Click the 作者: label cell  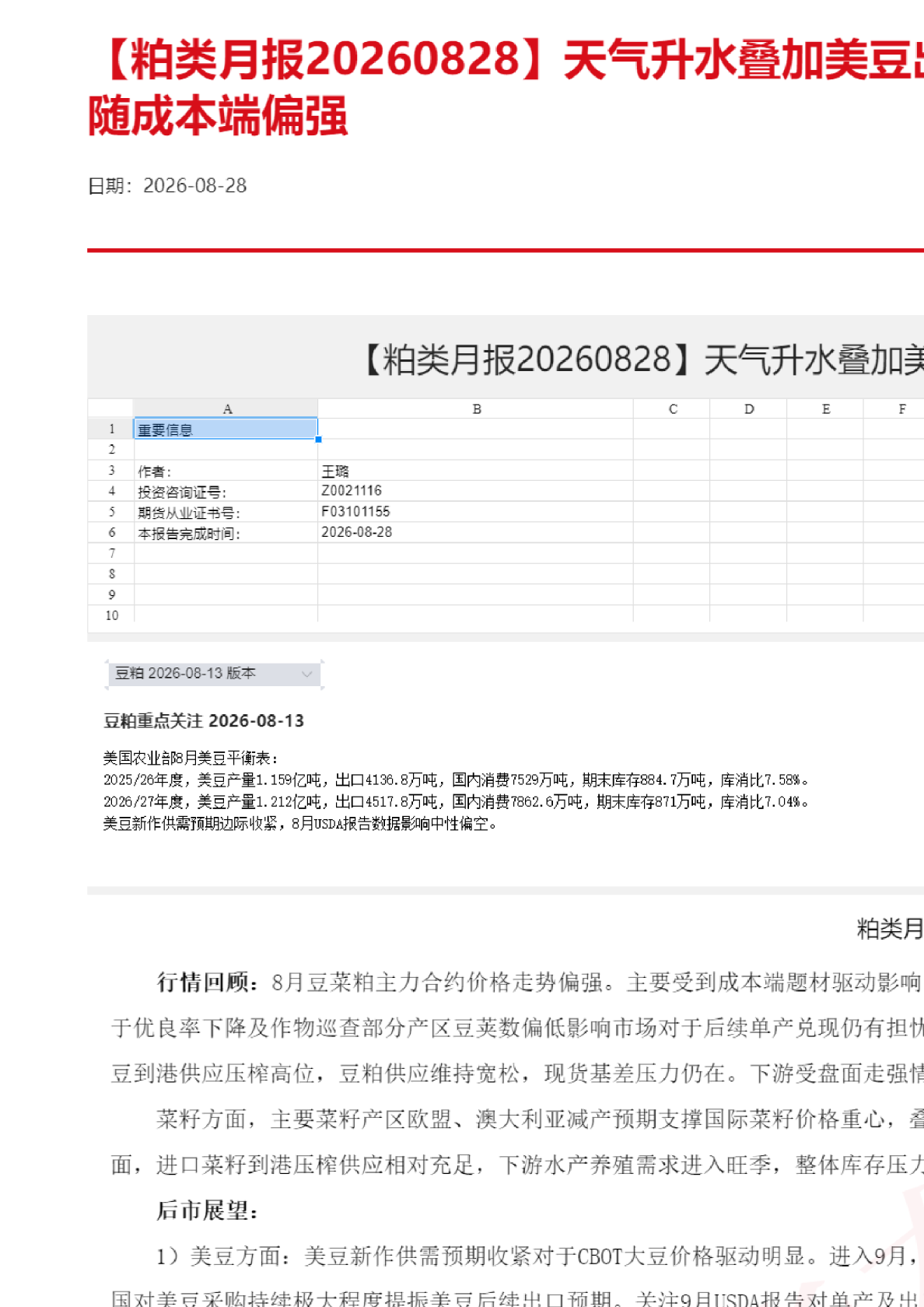pyautogui.click(x=226, y=471)
